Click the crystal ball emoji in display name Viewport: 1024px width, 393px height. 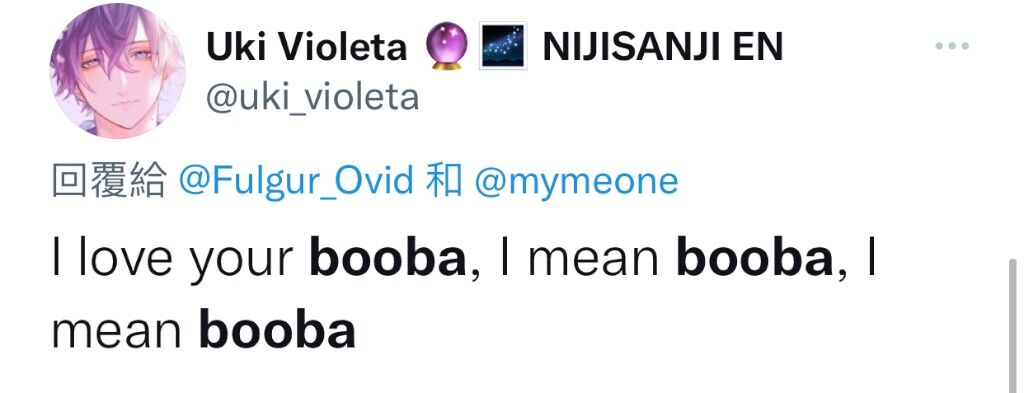point(446,46)
